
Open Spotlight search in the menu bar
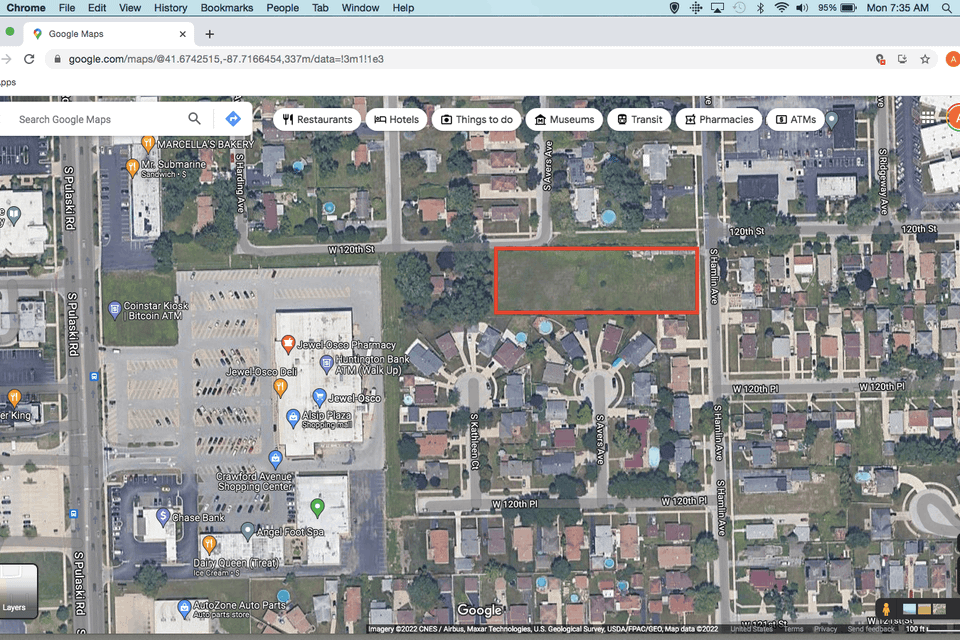947,8
